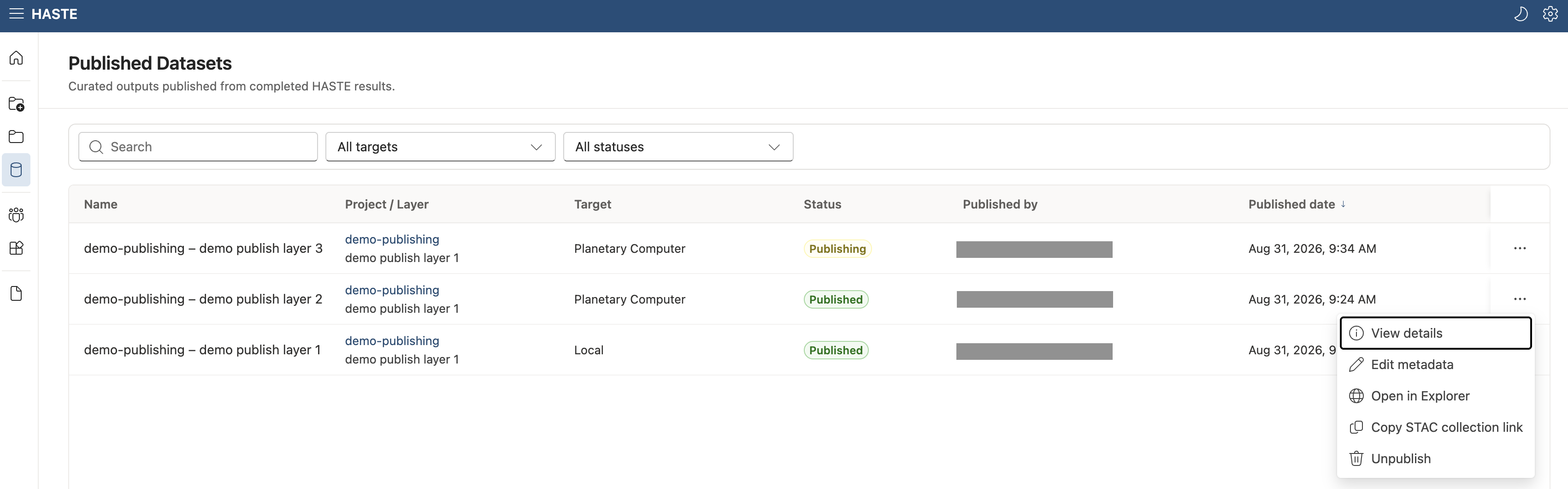Open demo-publishing link in layer 3 row

point(392,239)
